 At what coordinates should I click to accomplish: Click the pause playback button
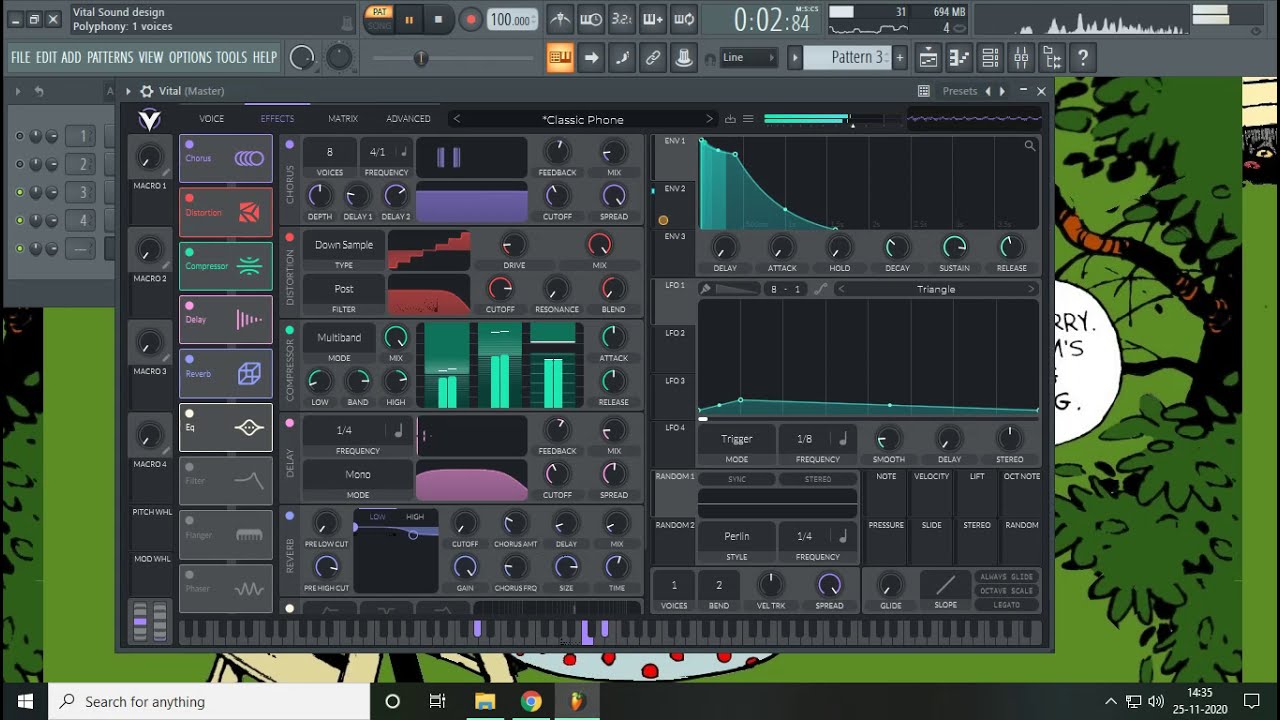click(x=409, y=19)
